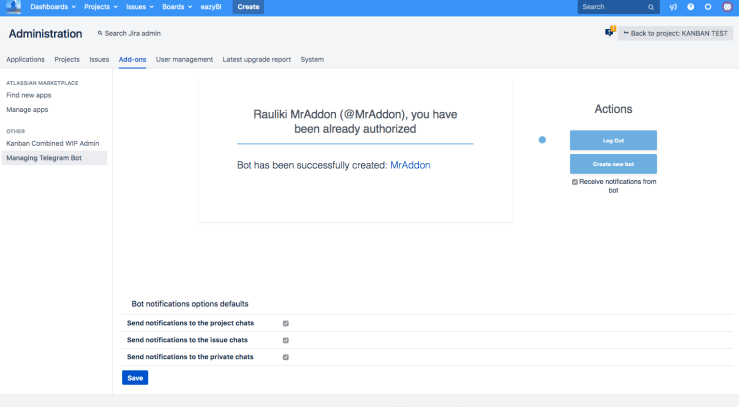Open the settings gear icon
Image resolution: width=739 pixels, height=407 pixels.
[708, 7]
